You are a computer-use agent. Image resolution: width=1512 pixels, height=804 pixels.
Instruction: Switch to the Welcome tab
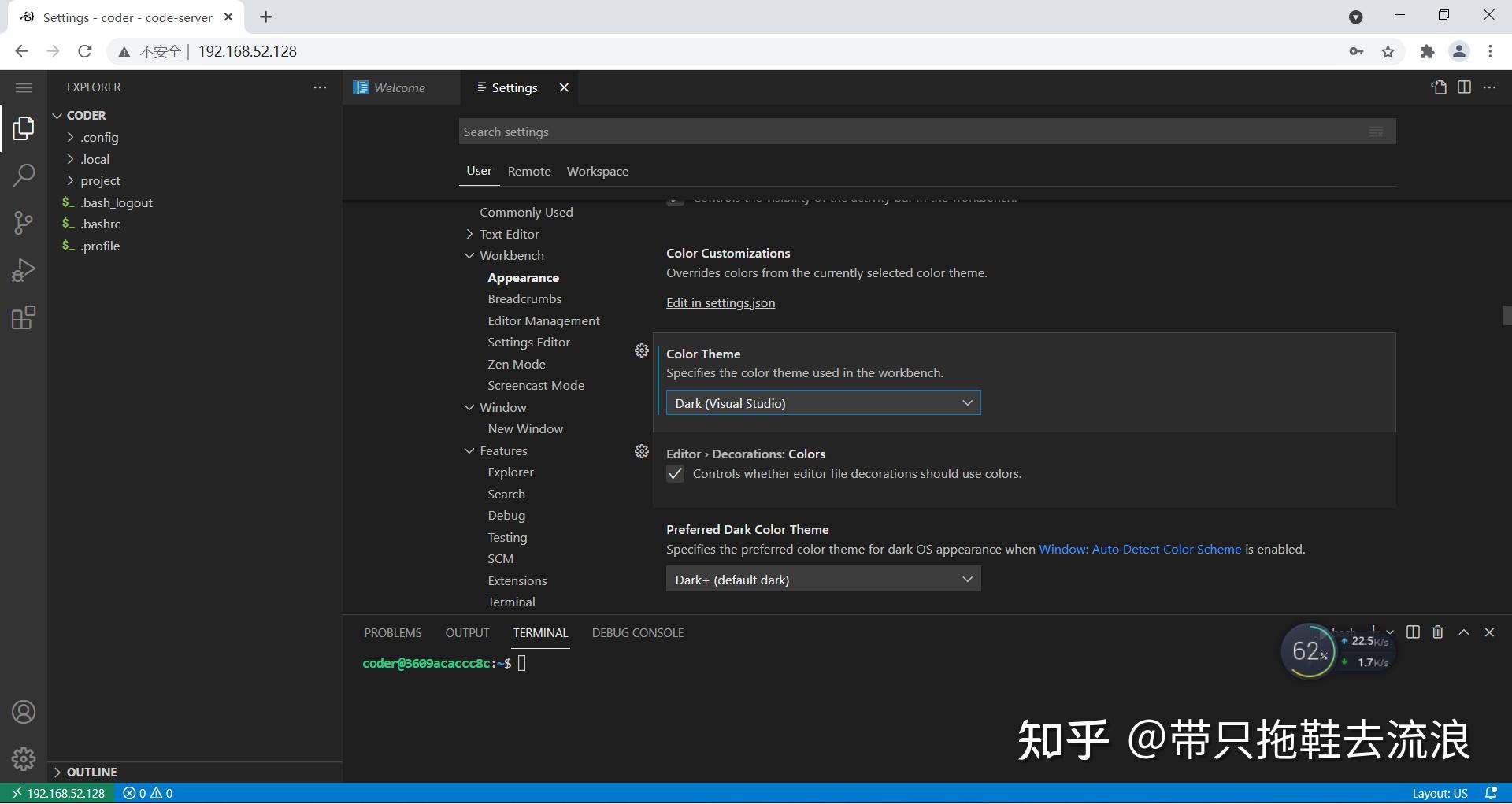(398, 87)
